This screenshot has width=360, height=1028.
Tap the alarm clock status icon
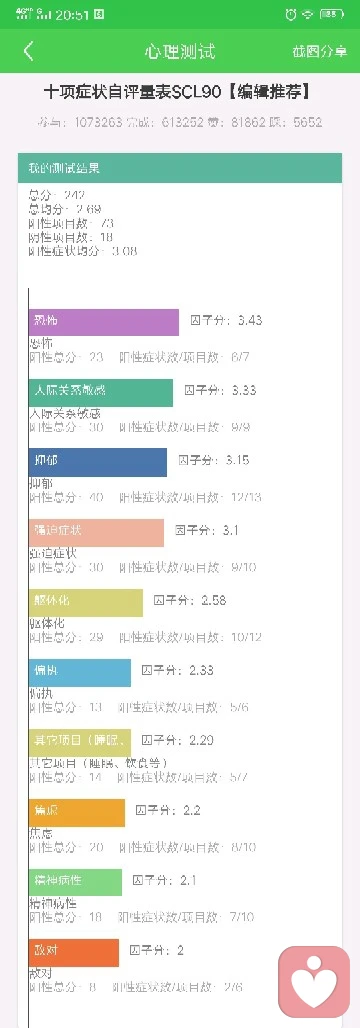coord(291,14)
